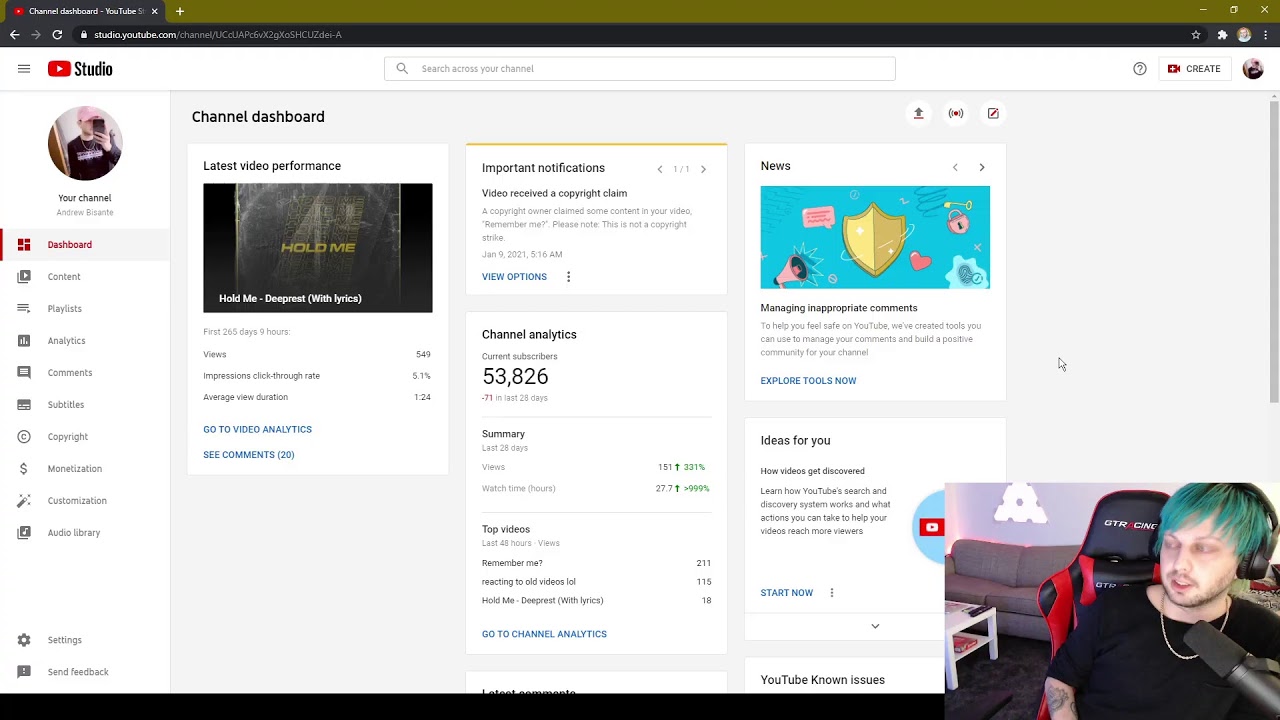Search across your channel field
The image size is (1280, 720).
point(640,69)
